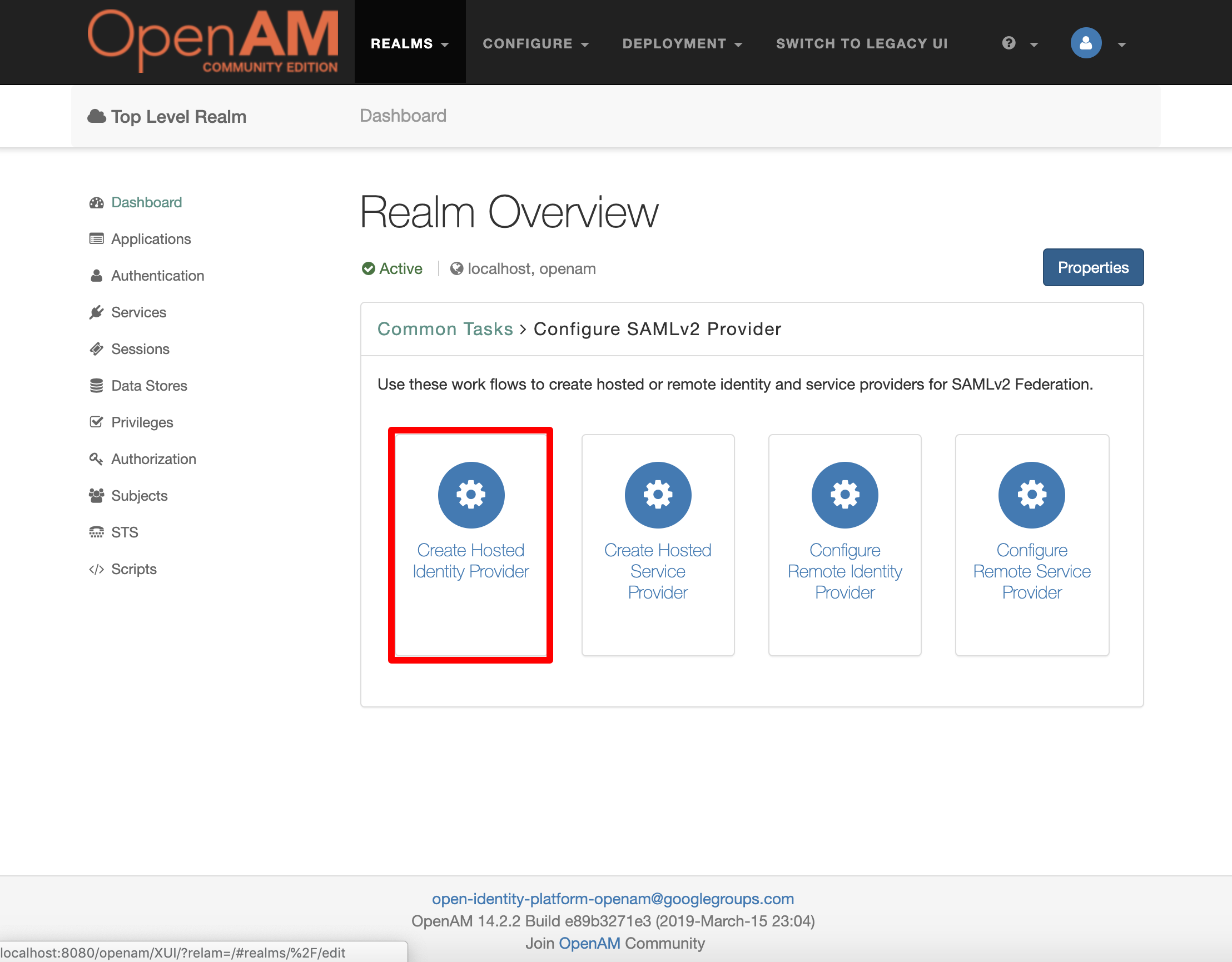The image size is (1232, 962).
Task: Click the Scripts code icon
Action: (97, 569)
